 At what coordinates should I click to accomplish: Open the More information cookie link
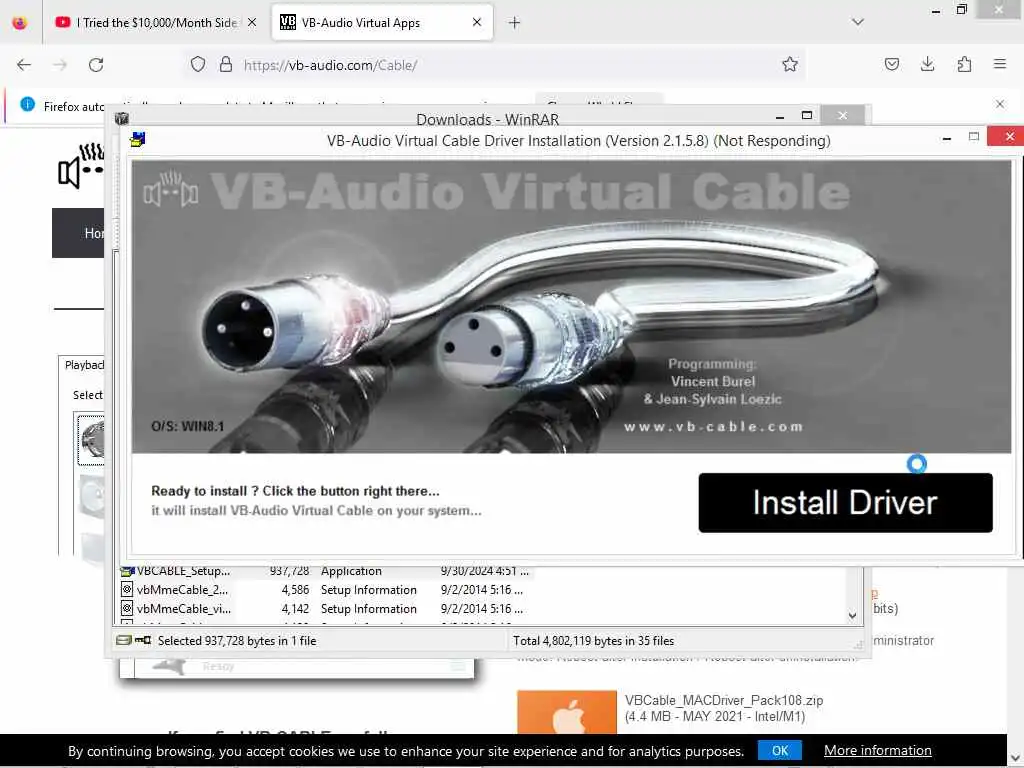tap(878, 750)
